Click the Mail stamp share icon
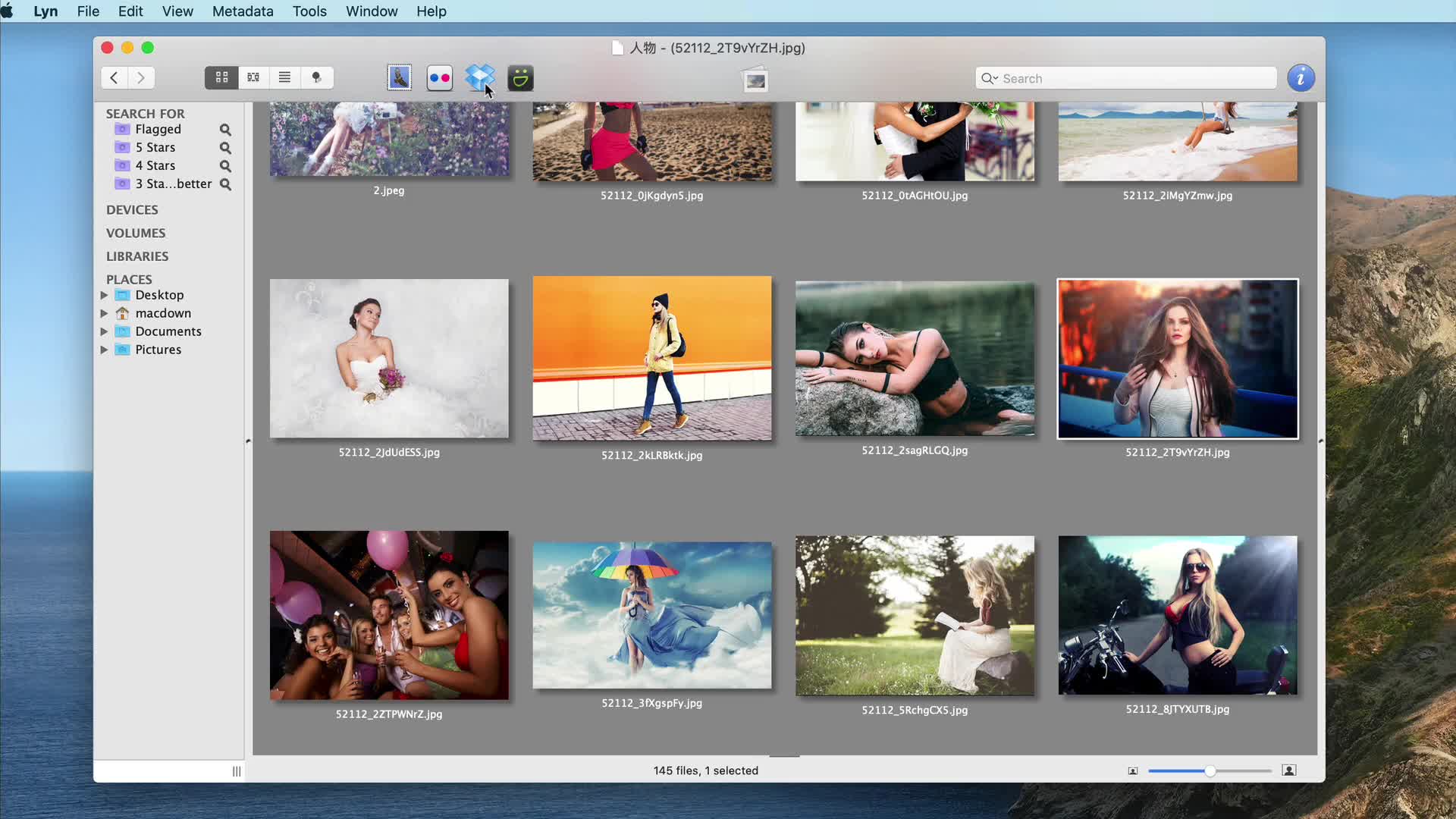This screenshot has height=819, width=1456. 399,77
